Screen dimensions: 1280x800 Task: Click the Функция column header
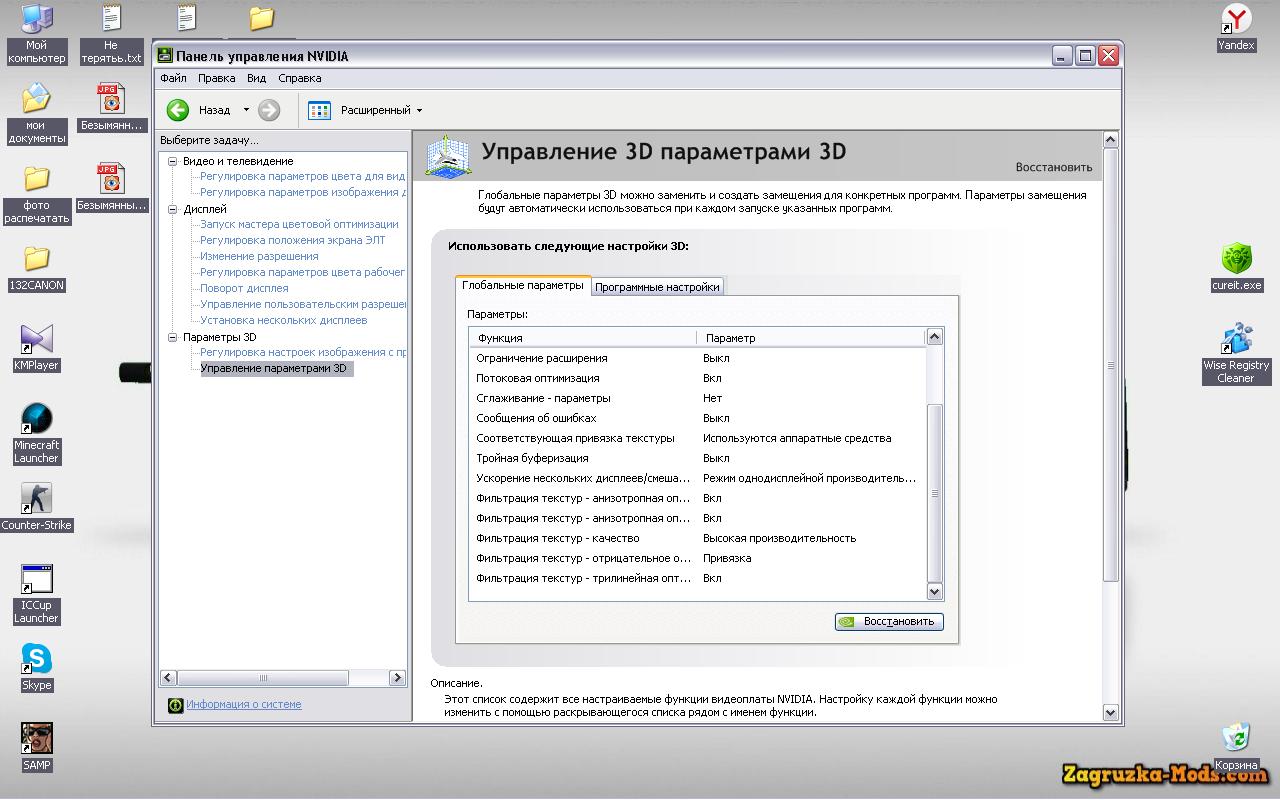click(x=583, y=337)
